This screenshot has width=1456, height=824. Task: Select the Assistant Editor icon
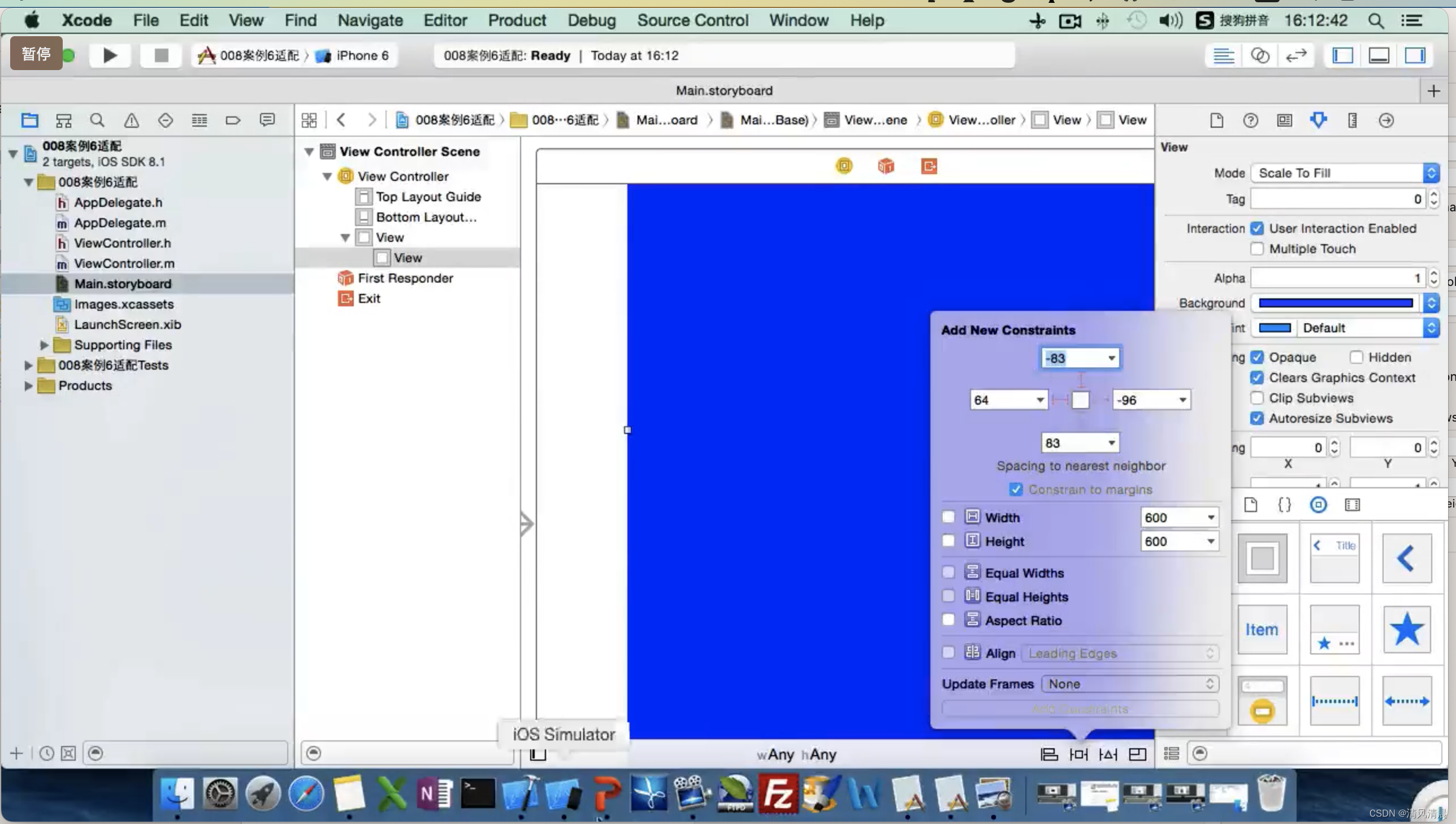tap(1259, 55)
